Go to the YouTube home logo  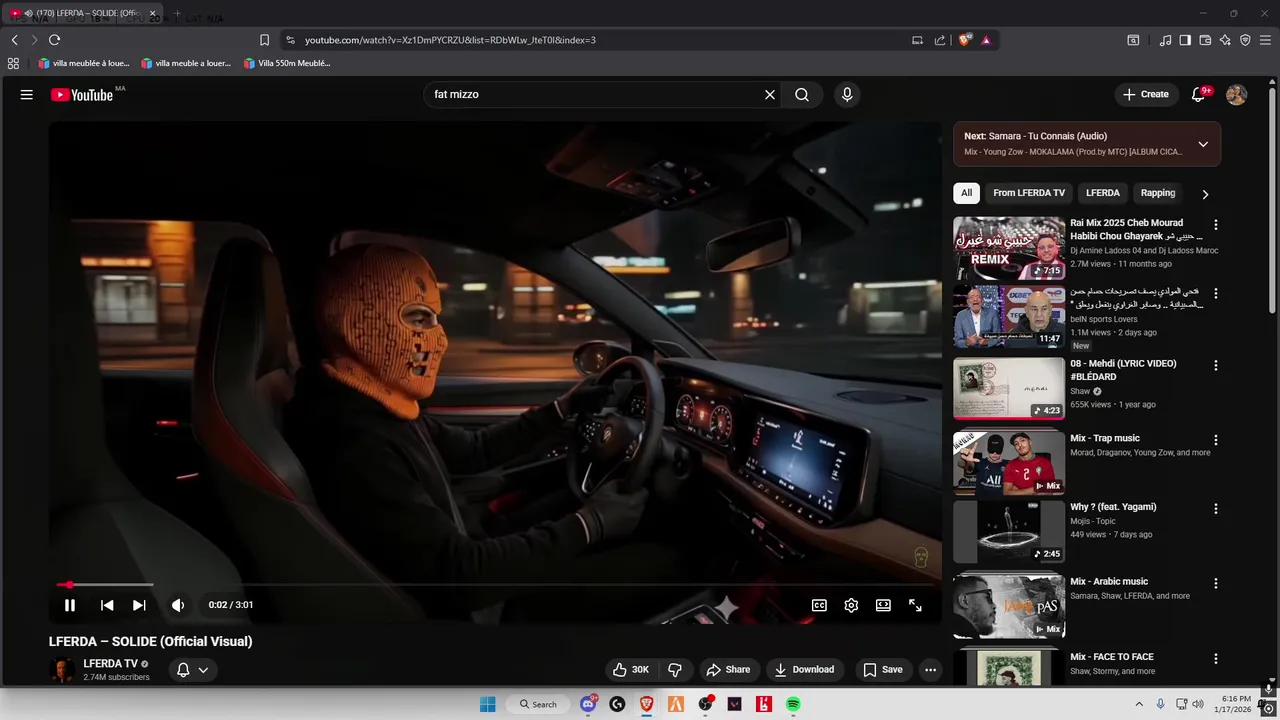(82, 95)
